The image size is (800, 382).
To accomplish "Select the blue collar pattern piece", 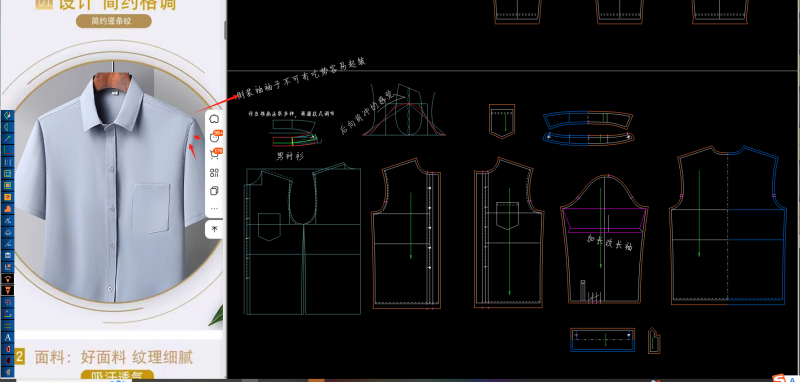I will coord(588,128).
